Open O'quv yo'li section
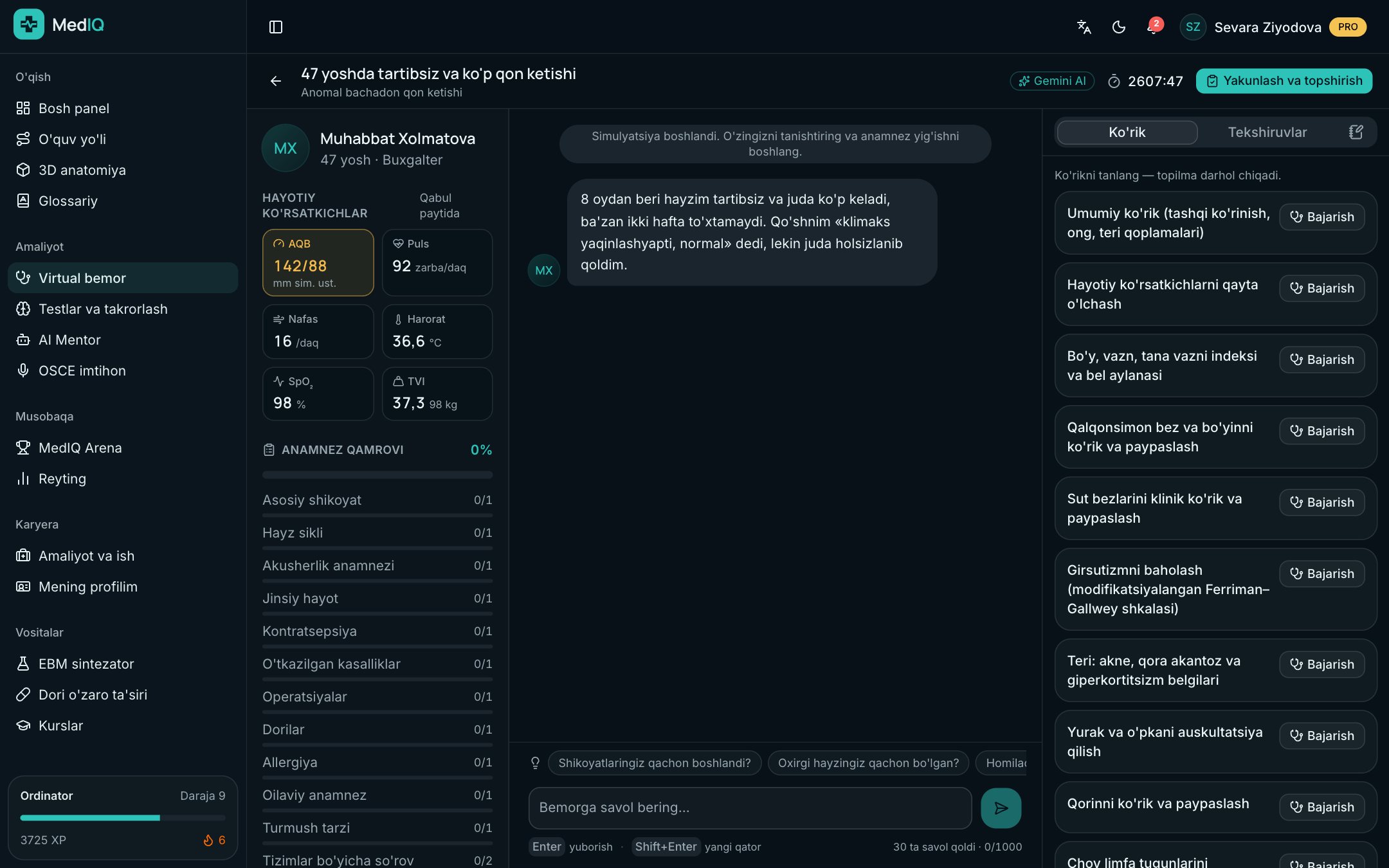 coord(123,139)
